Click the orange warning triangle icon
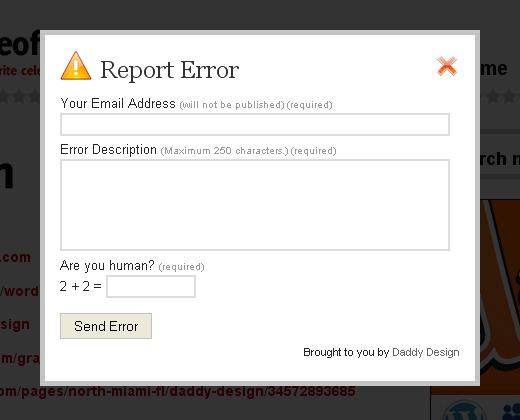Image resolution: width=520 pixels, height=420 pixels. point(76,66)
